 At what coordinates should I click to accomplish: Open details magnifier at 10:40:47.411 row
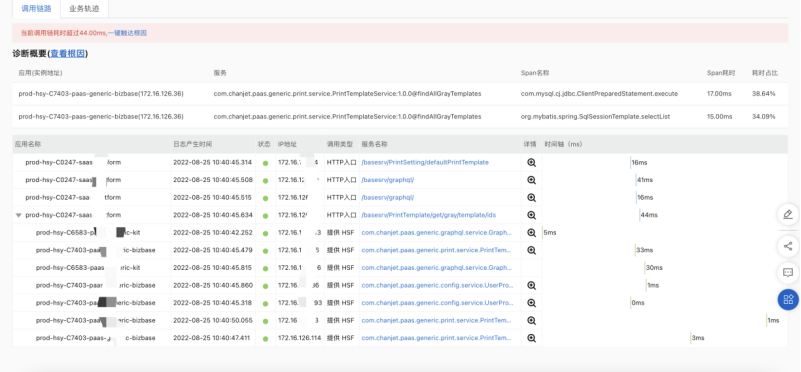[531, 338]
